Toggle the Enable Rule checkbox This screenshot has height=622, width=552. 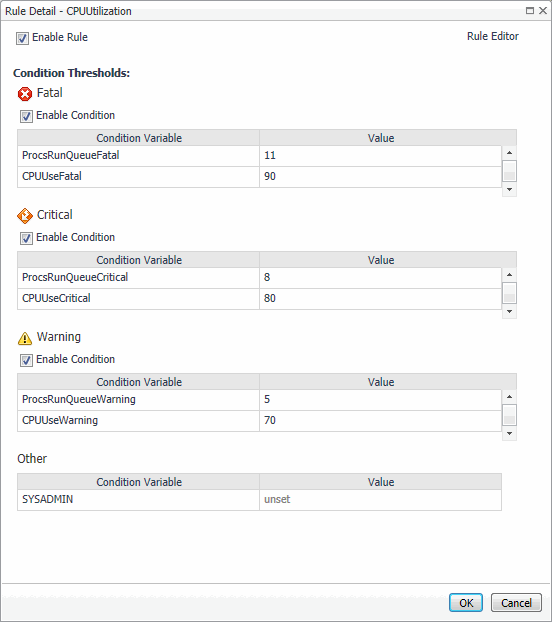pyautogui.click(x=22, y=38)
